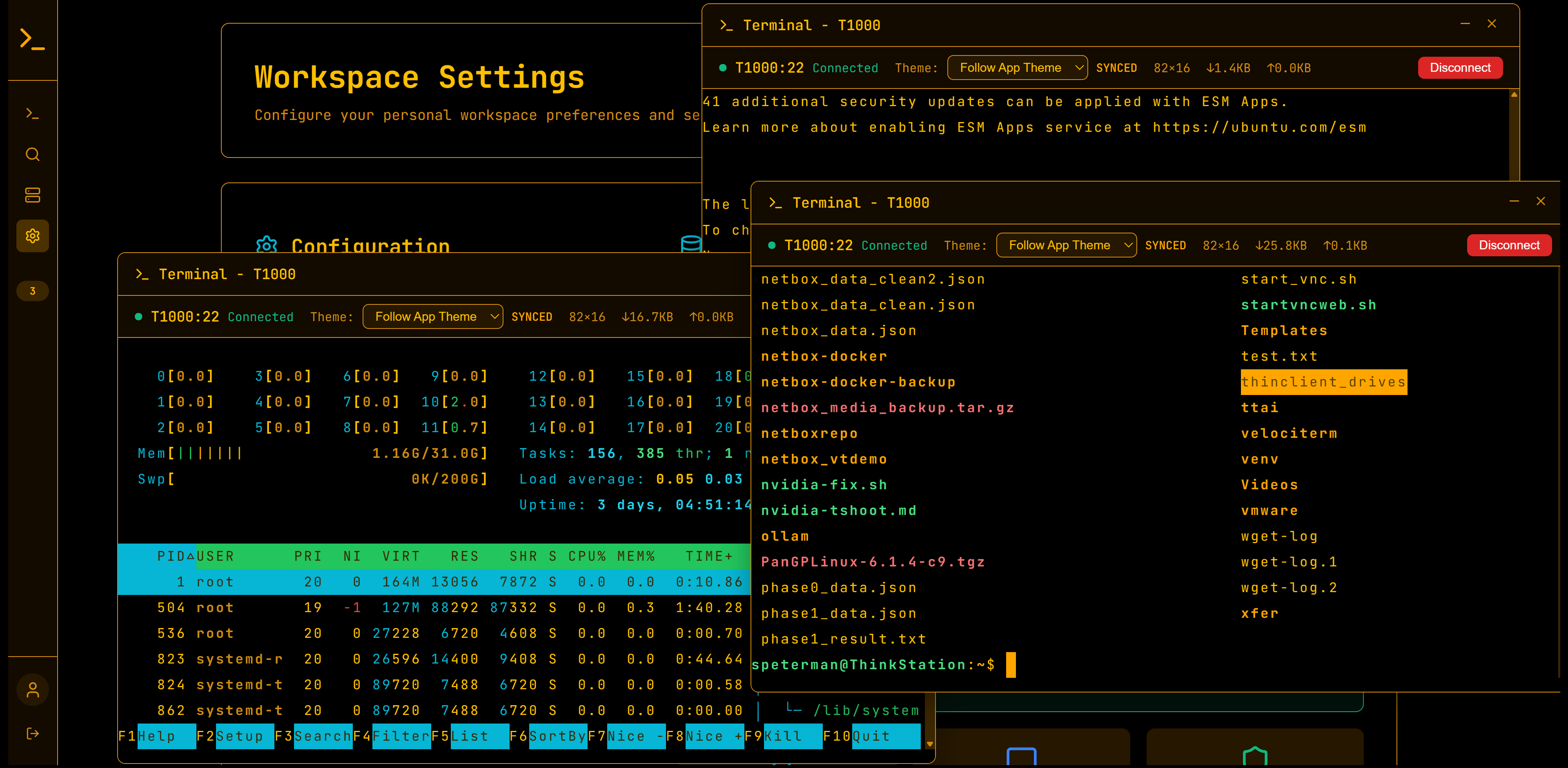Open the search icon in sidebar
This screenshot has width=1568, height=768.
coord(32,154)
